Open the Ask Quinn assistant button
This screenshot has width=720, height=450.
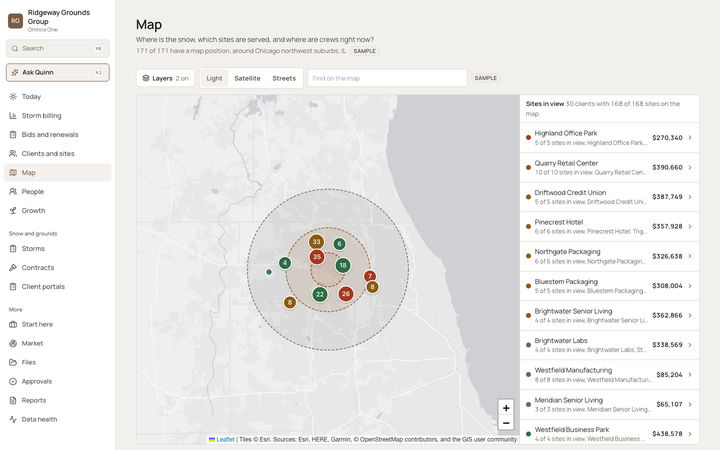coord(58,72)
